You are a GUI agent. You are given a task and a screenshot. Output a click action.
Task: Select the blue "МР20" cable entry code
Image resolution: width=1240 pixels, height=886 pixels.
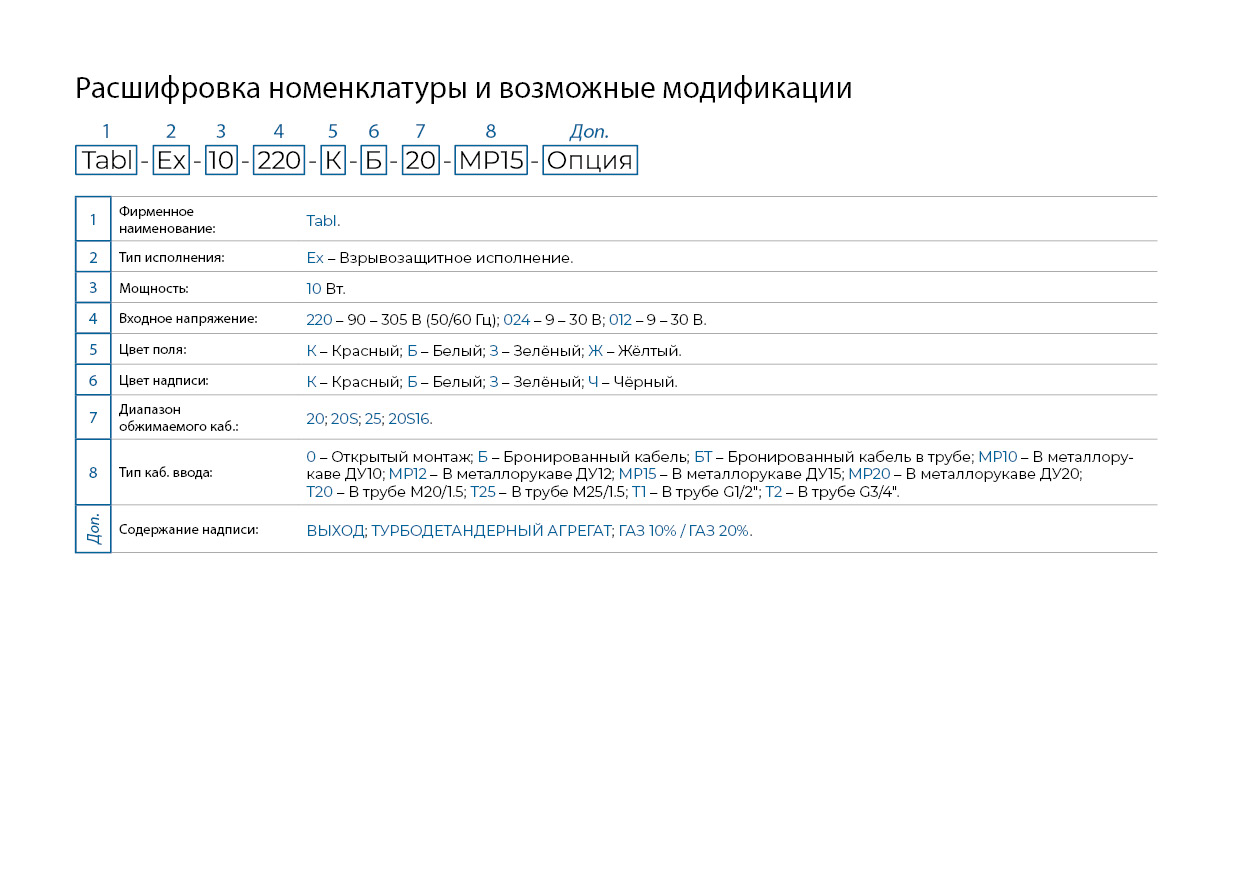coord(869,474)
